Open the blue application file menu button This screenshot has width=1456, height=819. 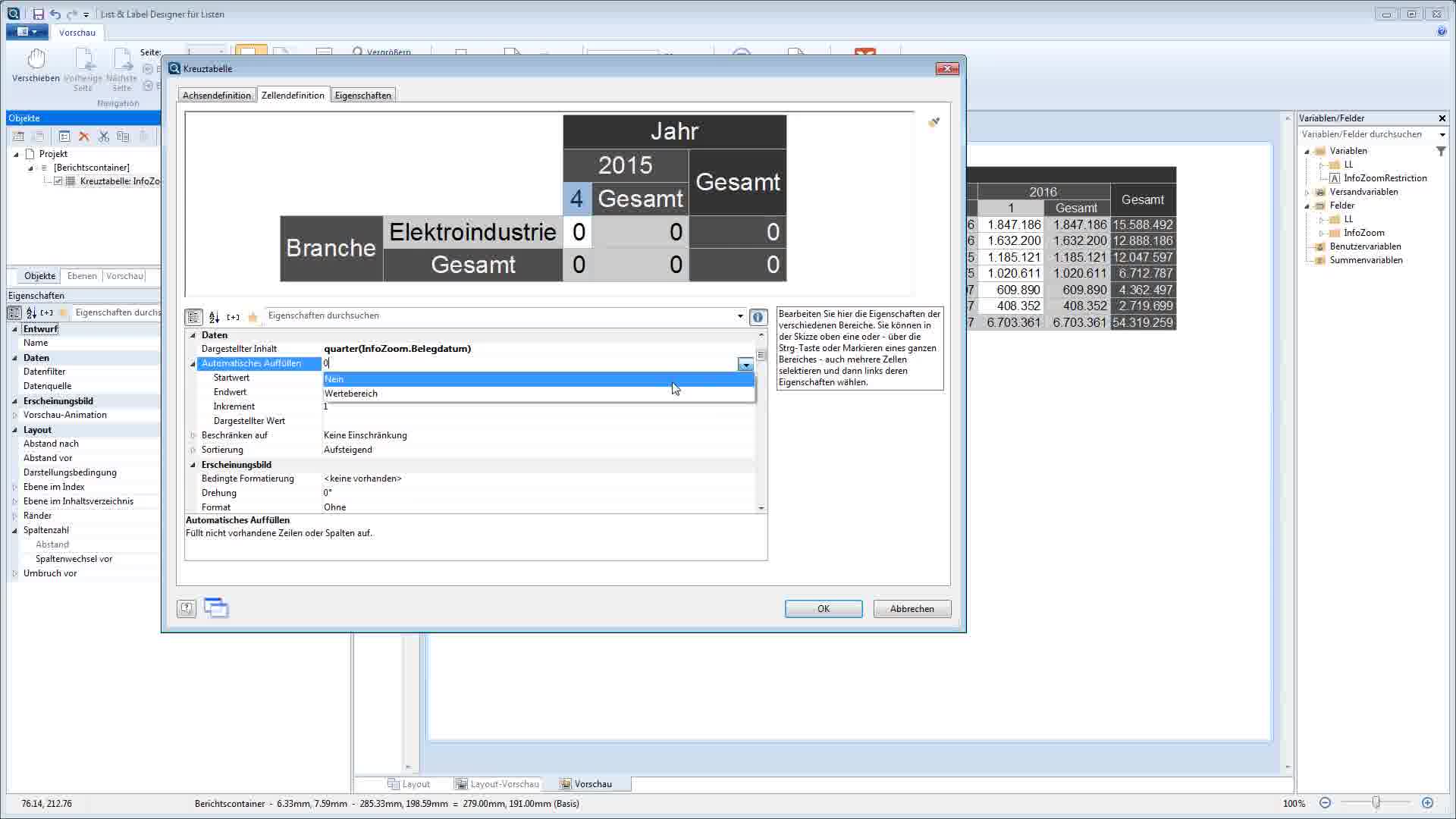[x=27, y=32]
